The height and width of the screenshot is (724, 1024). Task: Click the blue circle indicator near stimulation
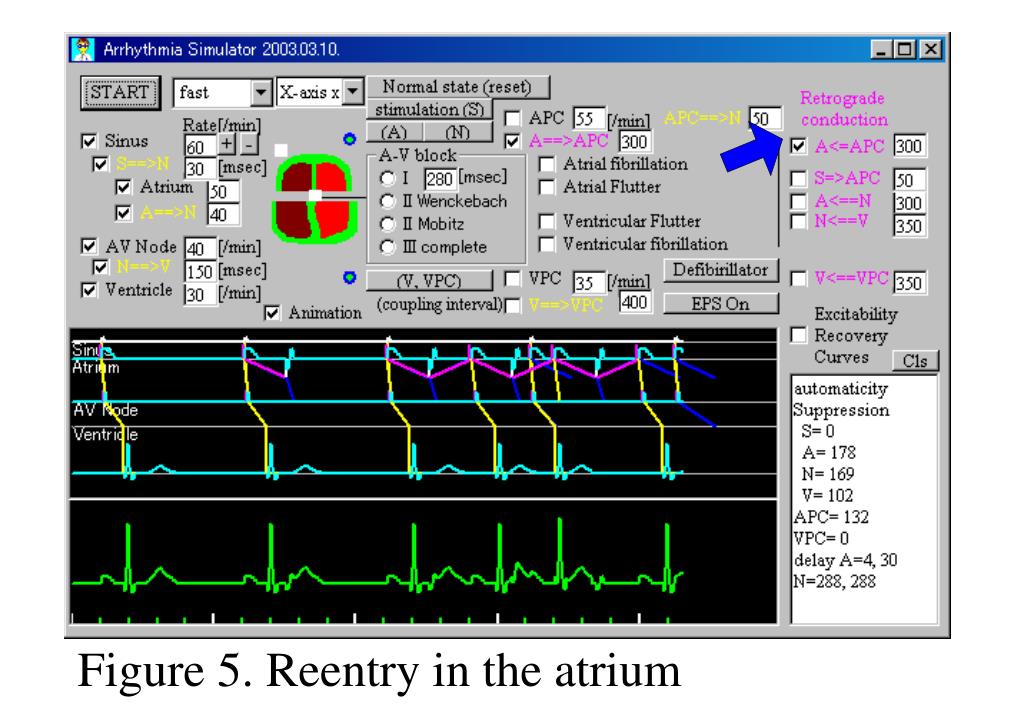349,139
